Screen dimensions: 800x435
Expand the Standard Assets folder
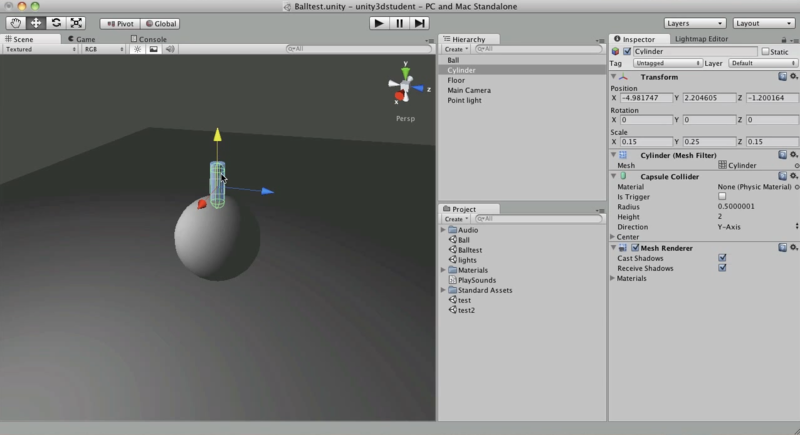click(x=443, y=290)
